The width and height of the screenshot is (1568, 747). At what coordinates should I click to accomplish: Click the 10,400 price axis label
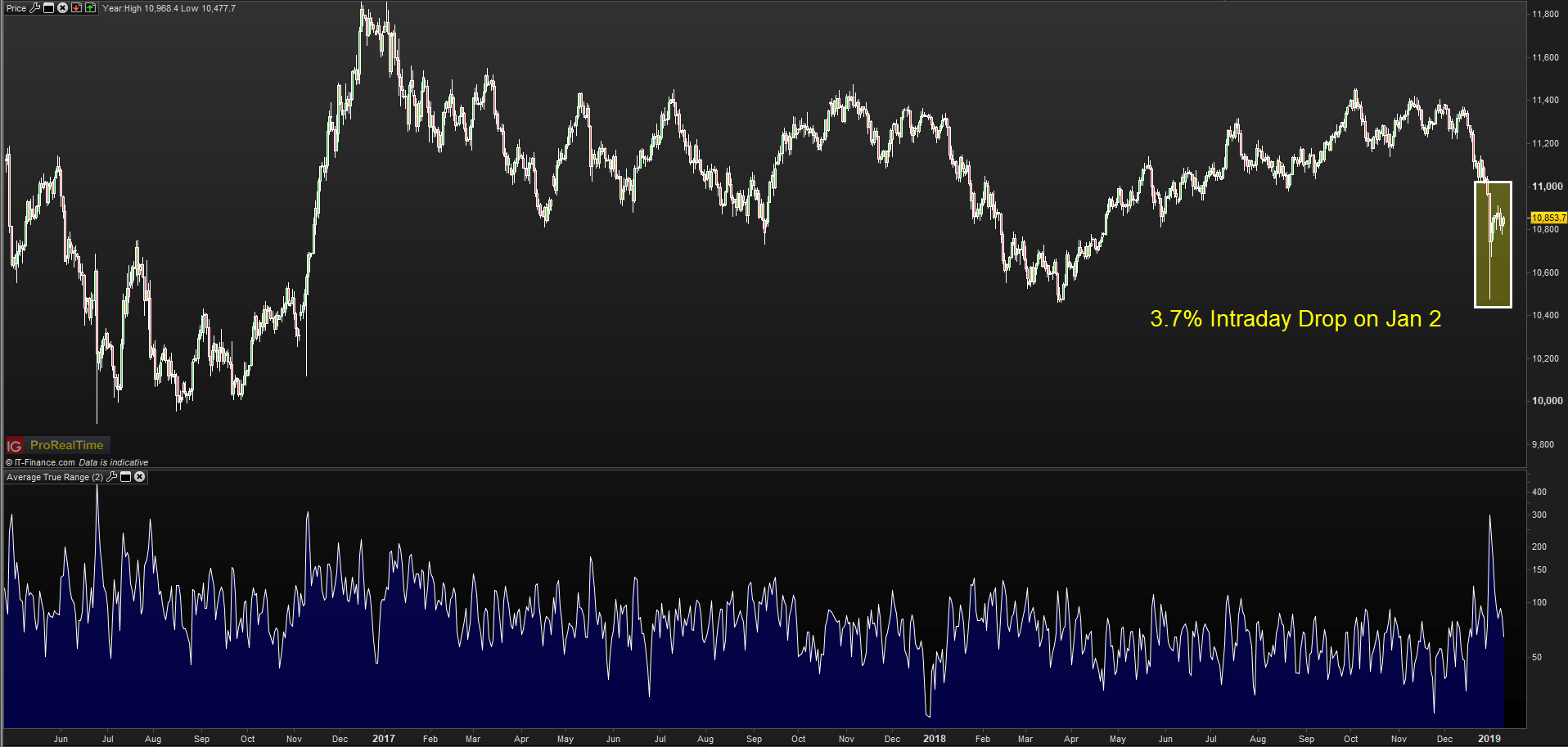[1545, 315]
